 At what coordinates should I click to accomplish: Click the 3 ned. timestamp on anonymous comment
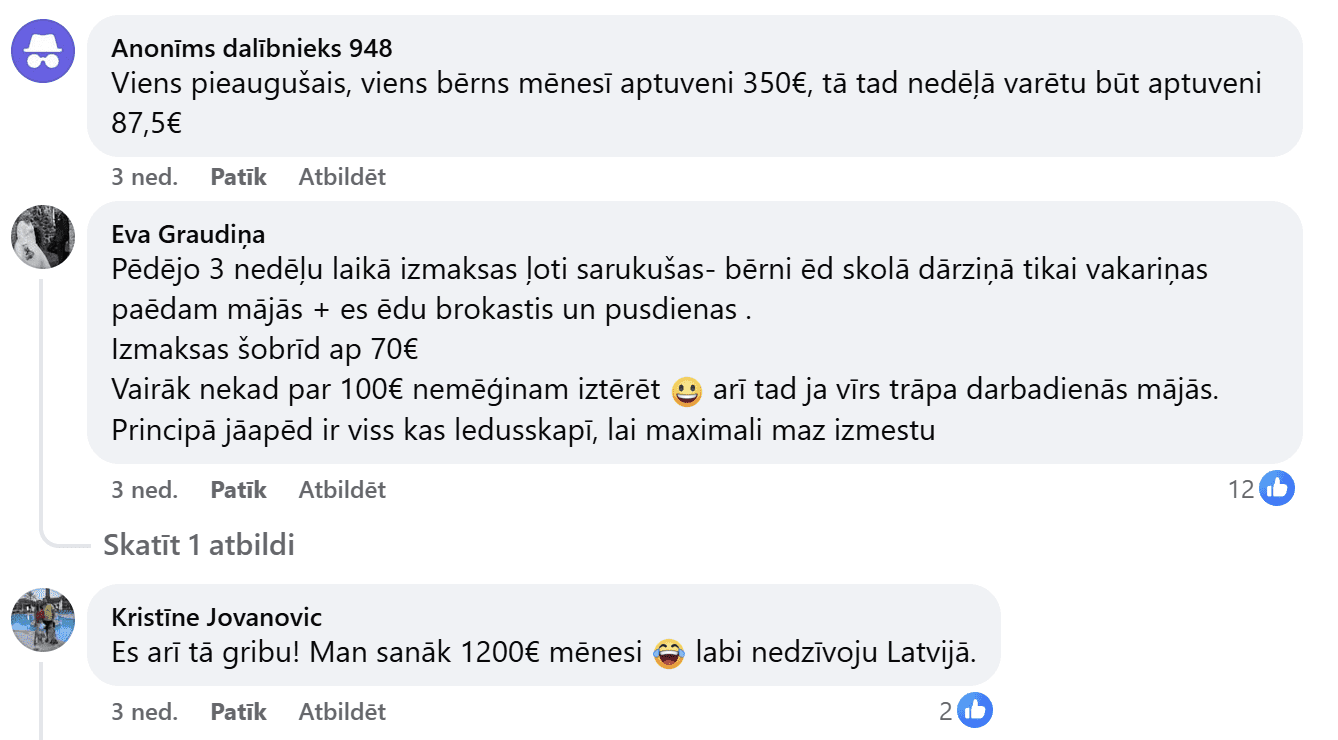pyautogui.click(x=144, y=177)
